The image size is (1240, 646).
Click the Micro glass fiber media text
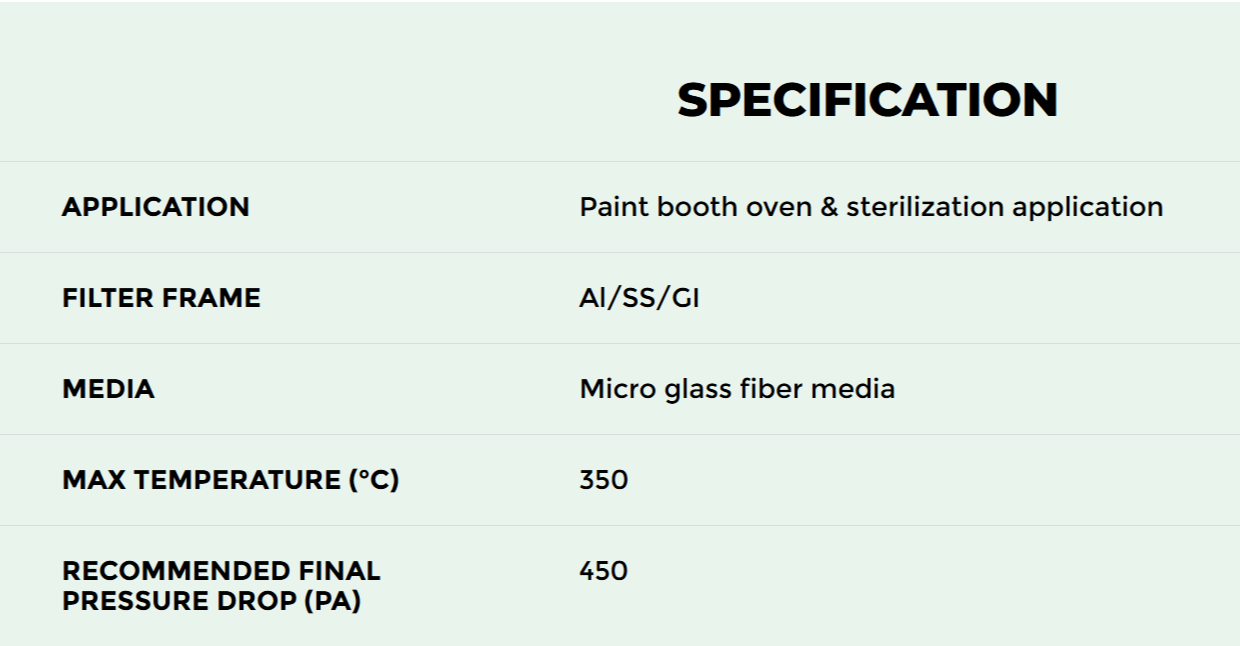click(x=737, y=389)
